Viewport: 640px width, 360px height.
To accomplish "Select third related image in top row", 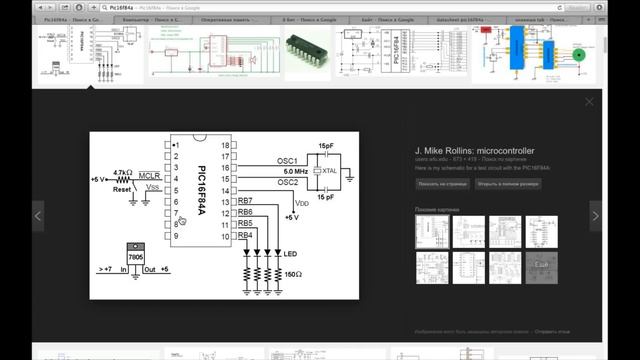I will click(x=505, y=232).
